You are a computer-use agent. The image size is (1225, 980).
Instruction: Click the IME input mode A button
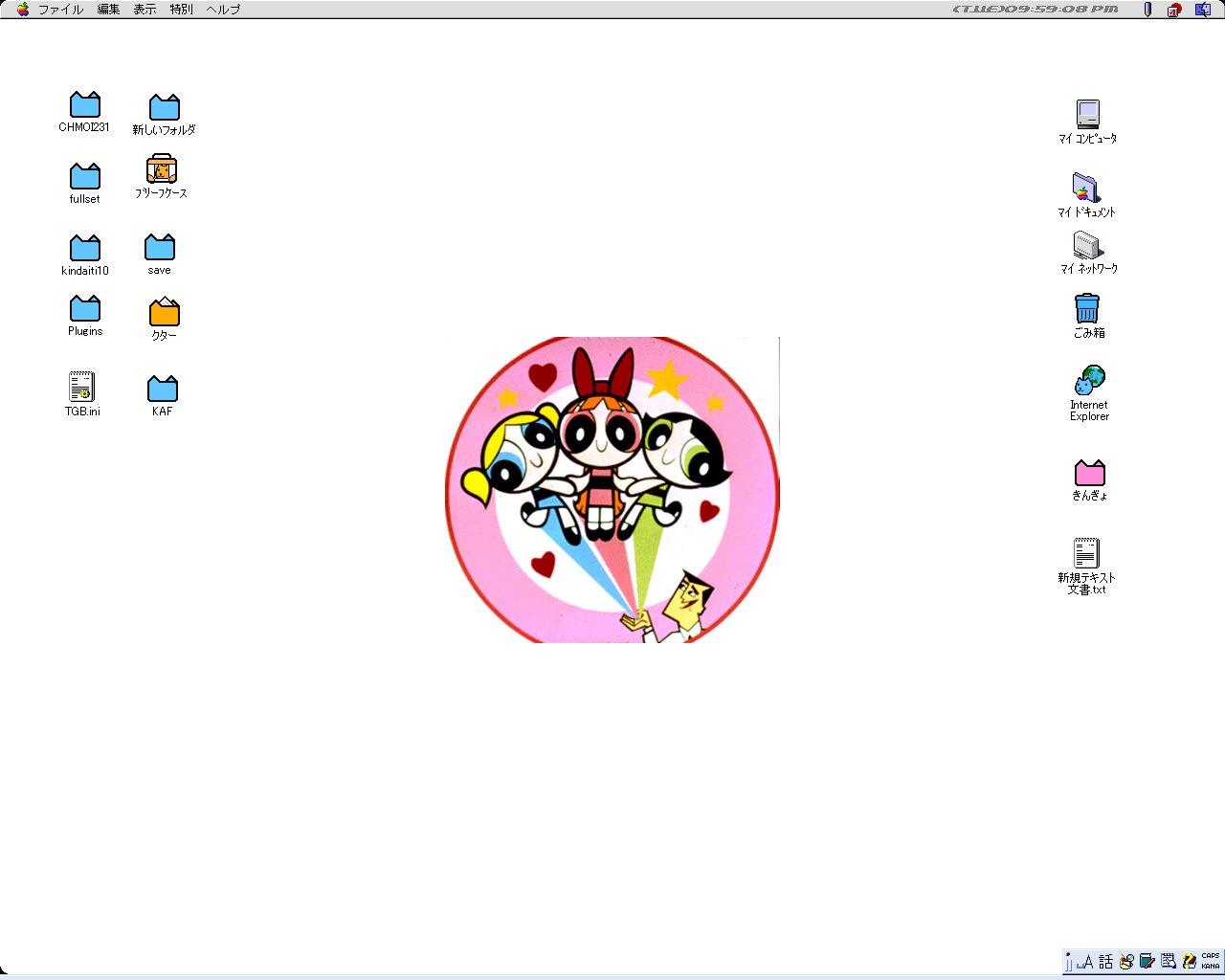click(x=1085, y=962)
